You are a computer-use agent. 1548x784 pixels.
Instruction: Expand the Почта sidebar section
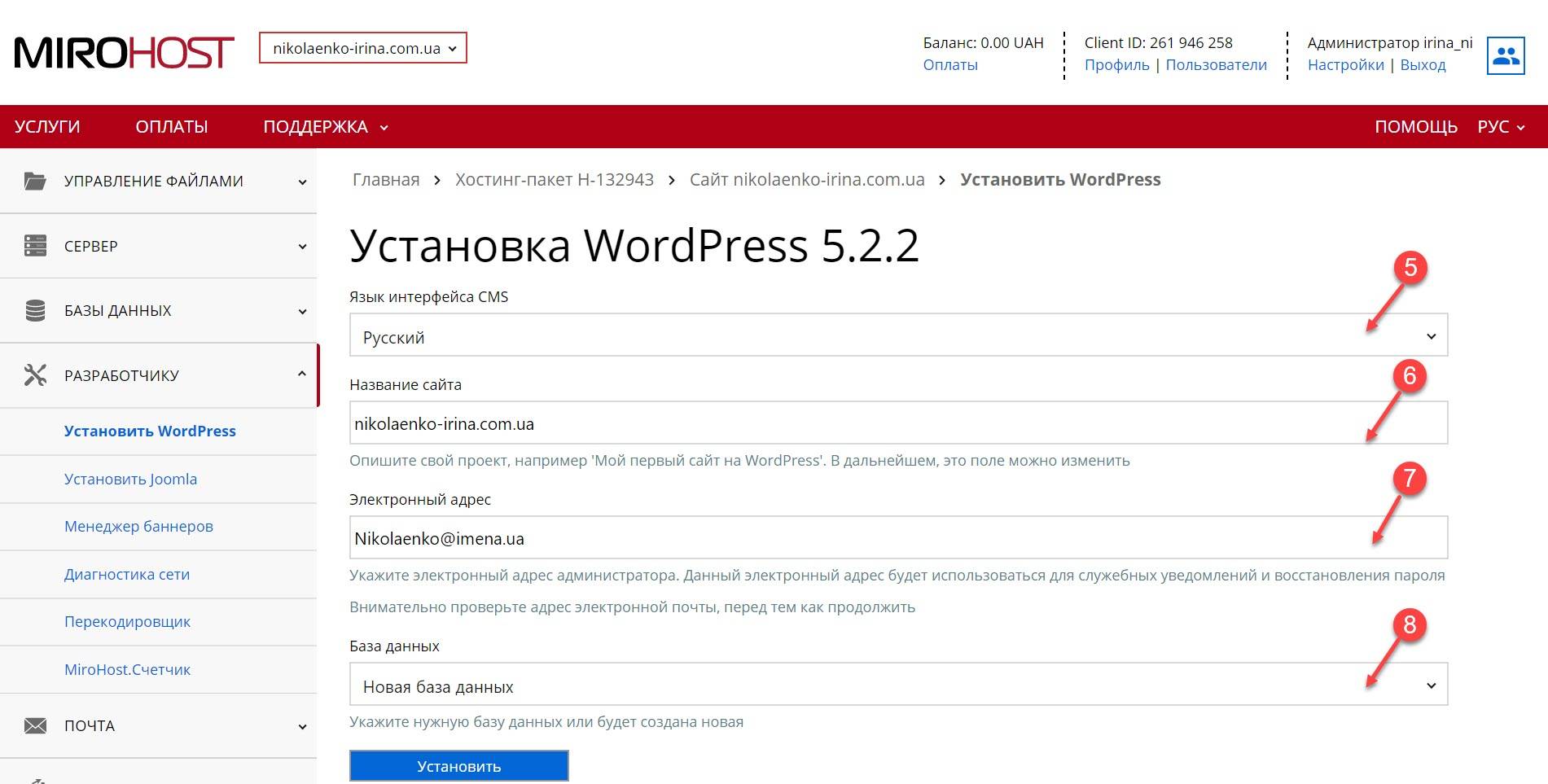(158, 725)
